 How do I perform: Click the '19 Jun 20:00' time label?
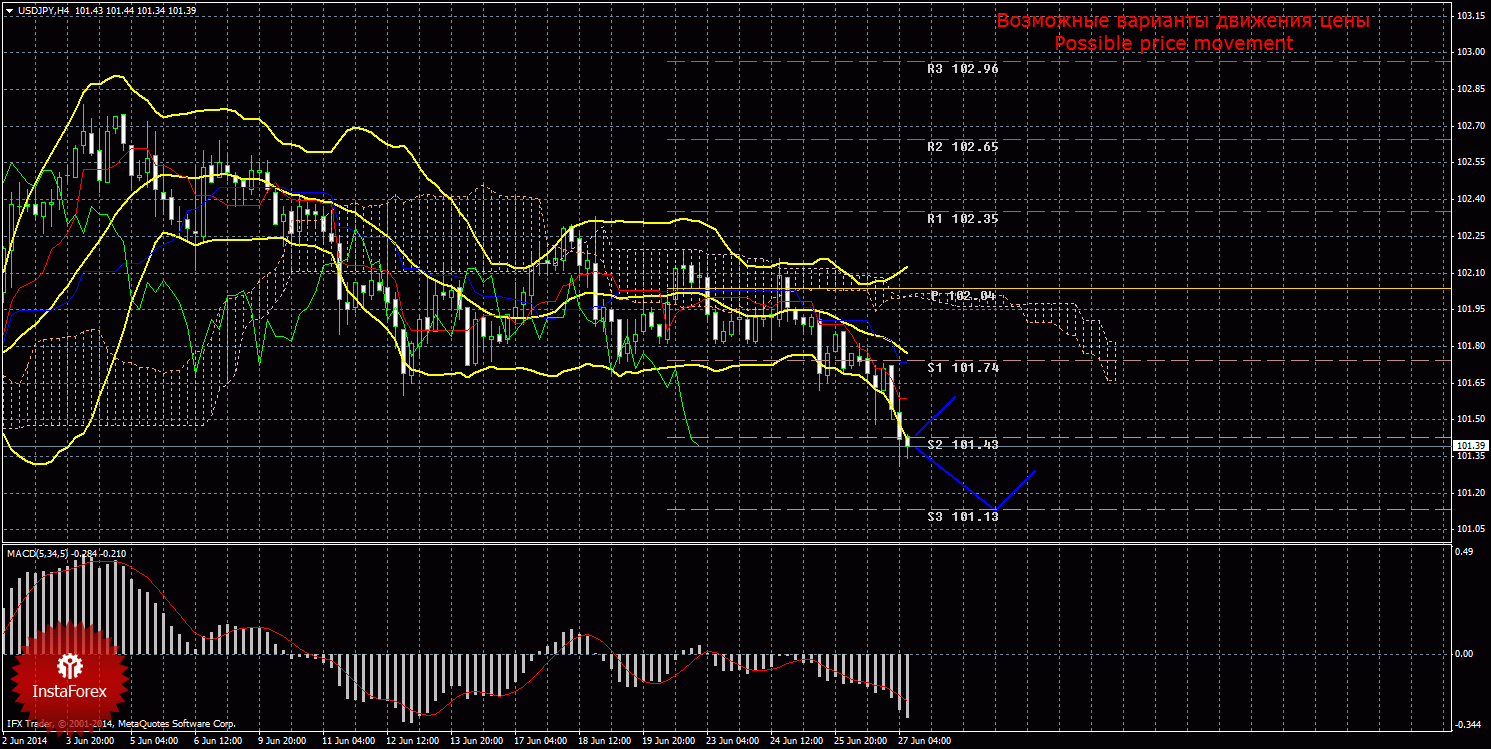point(669,741)
